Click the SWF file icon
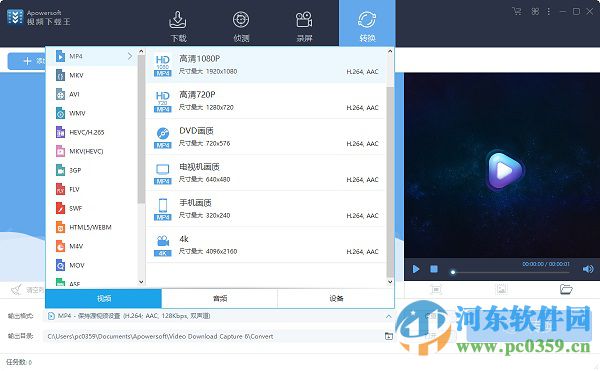The image size is (600, 371). [60, 208]
